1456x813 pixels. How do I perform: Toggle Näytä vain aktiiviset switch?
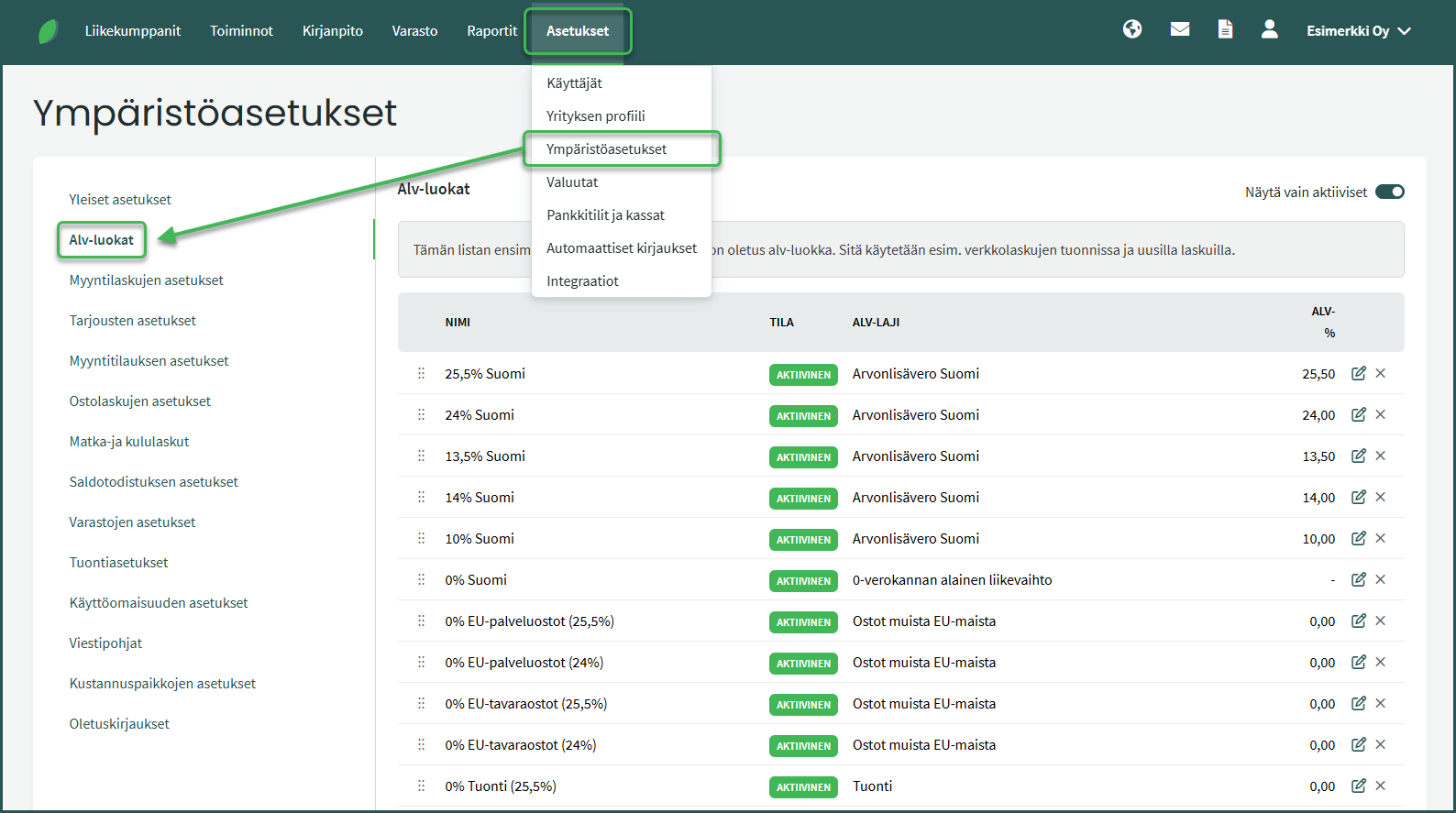point(1389,192)
